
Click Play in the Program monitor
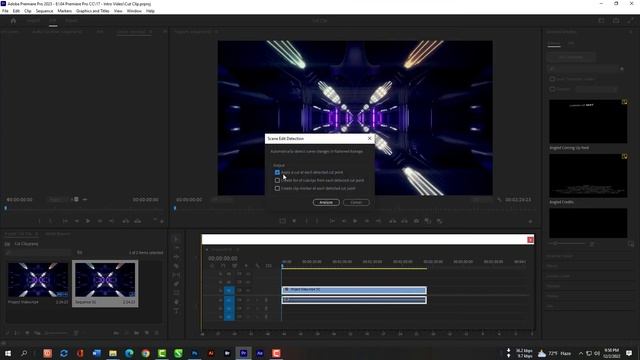click(355, 221)
